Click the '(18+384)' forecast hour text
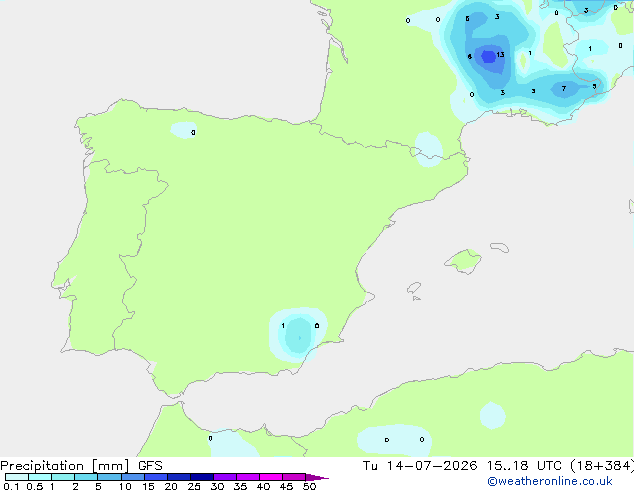The width and height of the screenshot is (634, 490). coord(602,466)
